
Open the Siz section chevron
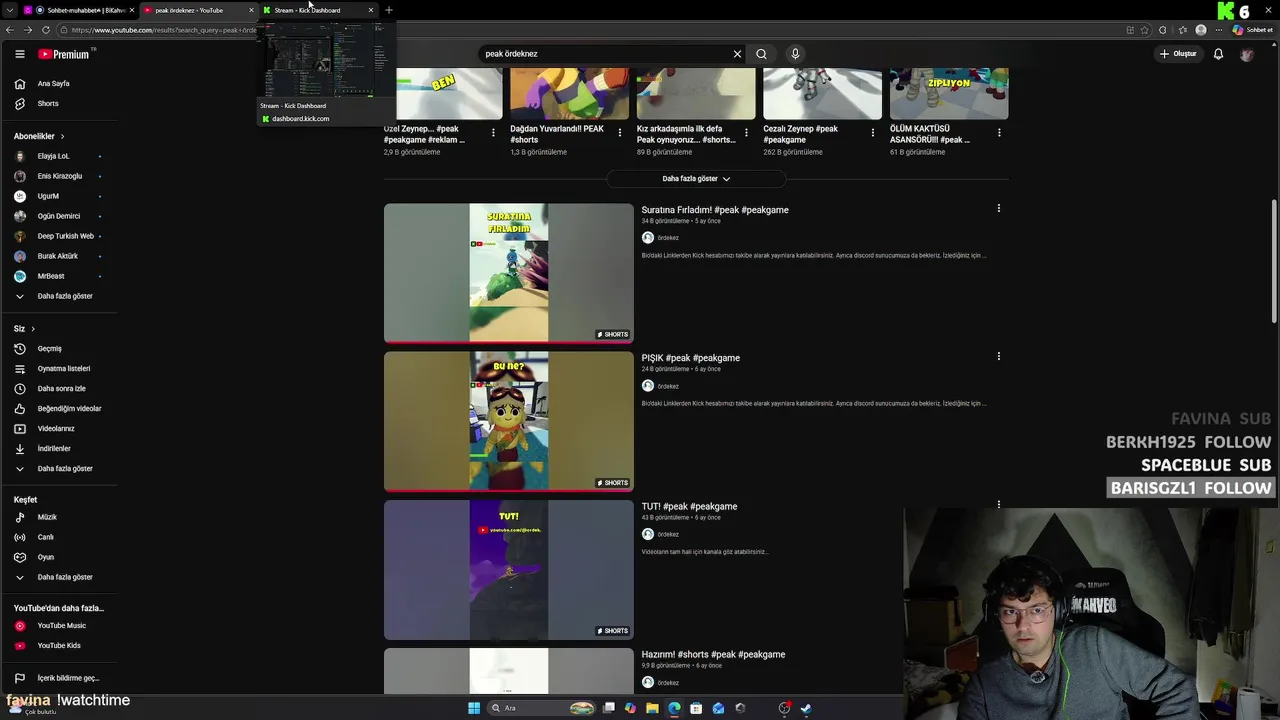pos(33,329)
